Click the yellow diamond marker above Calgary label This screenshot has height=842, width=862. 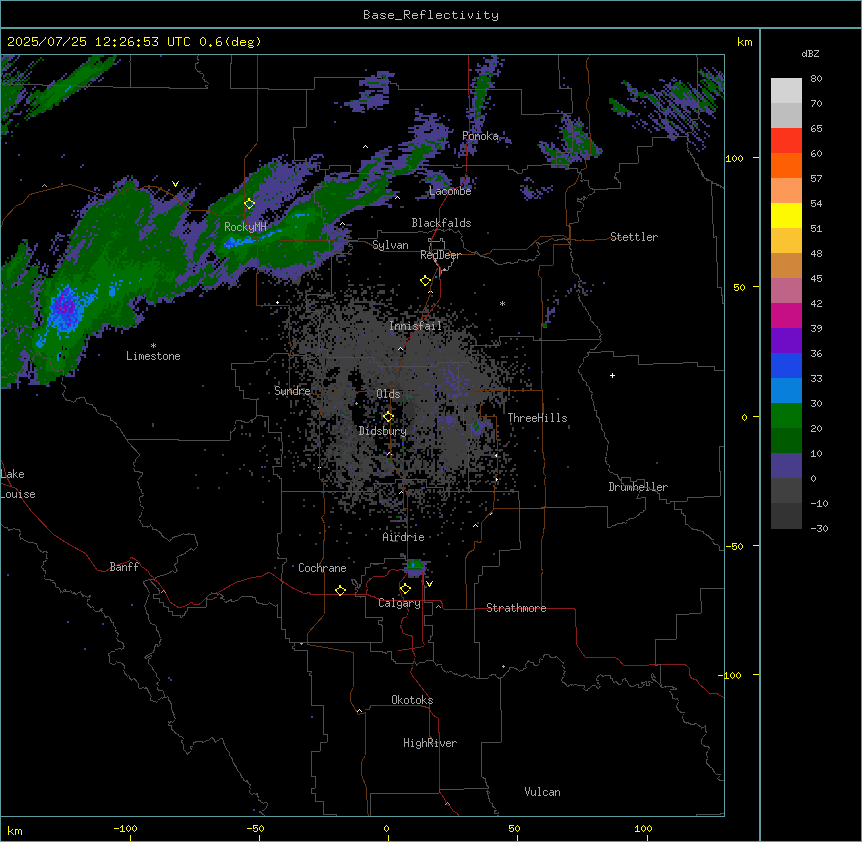[405, 589]
